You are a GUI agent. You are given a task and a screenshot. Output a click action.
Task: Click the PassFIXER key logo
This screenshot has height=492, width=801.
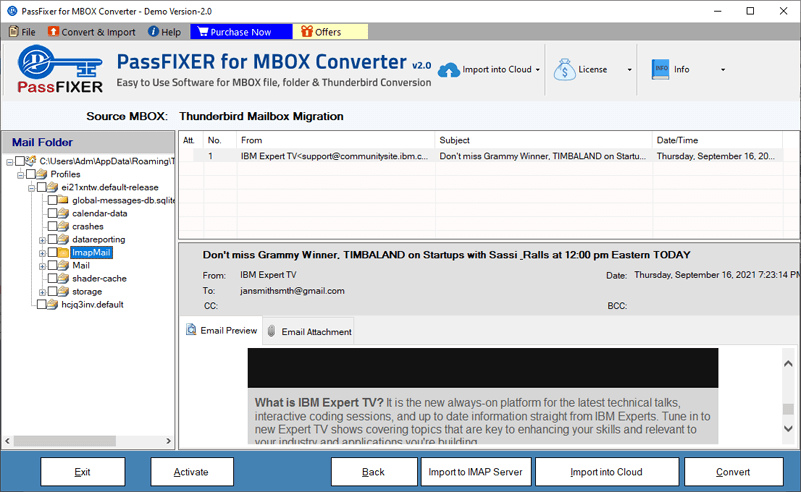coord(60,69)
